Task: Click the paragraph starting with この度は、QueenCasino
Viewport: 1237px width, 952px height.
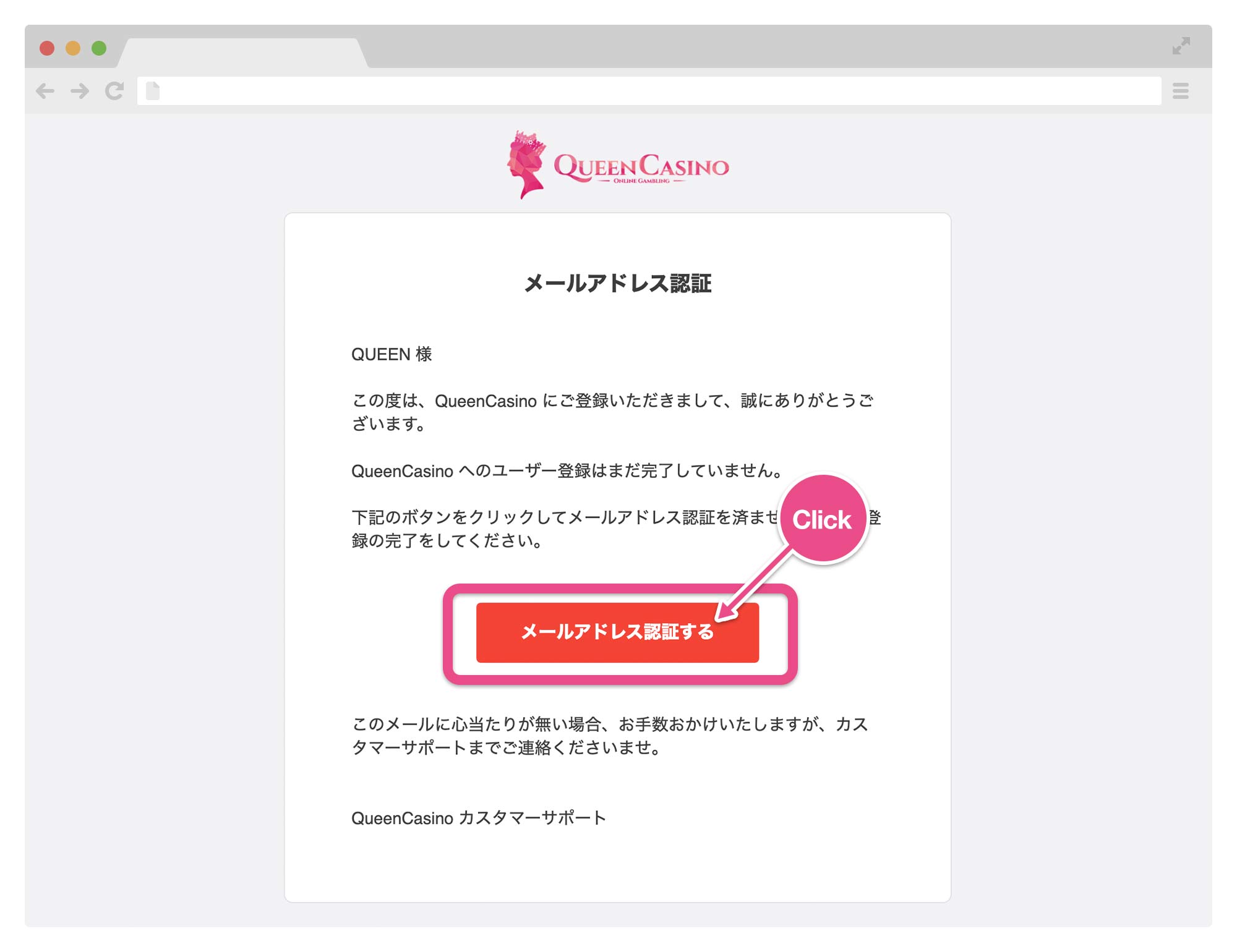Action: tap(612, 412)
